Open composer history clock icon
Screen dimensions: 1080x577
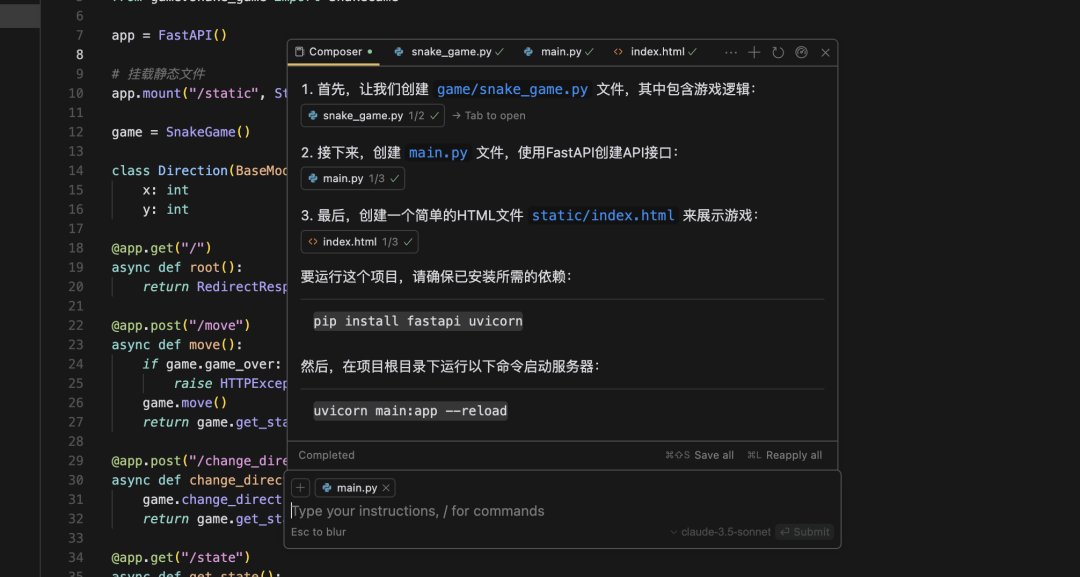tap(778, 52)
